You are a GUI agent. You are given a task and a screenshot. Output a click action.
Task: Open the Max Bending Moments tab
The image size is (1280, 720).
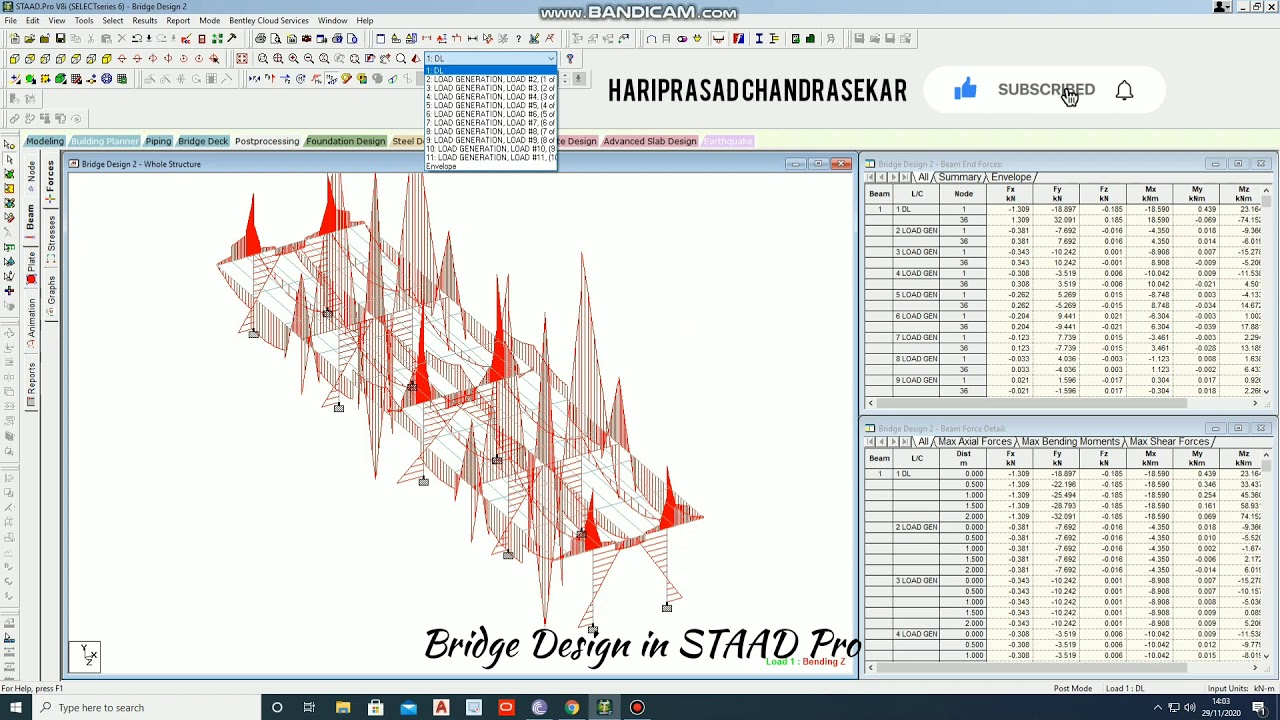click(x=1070, y=442)
